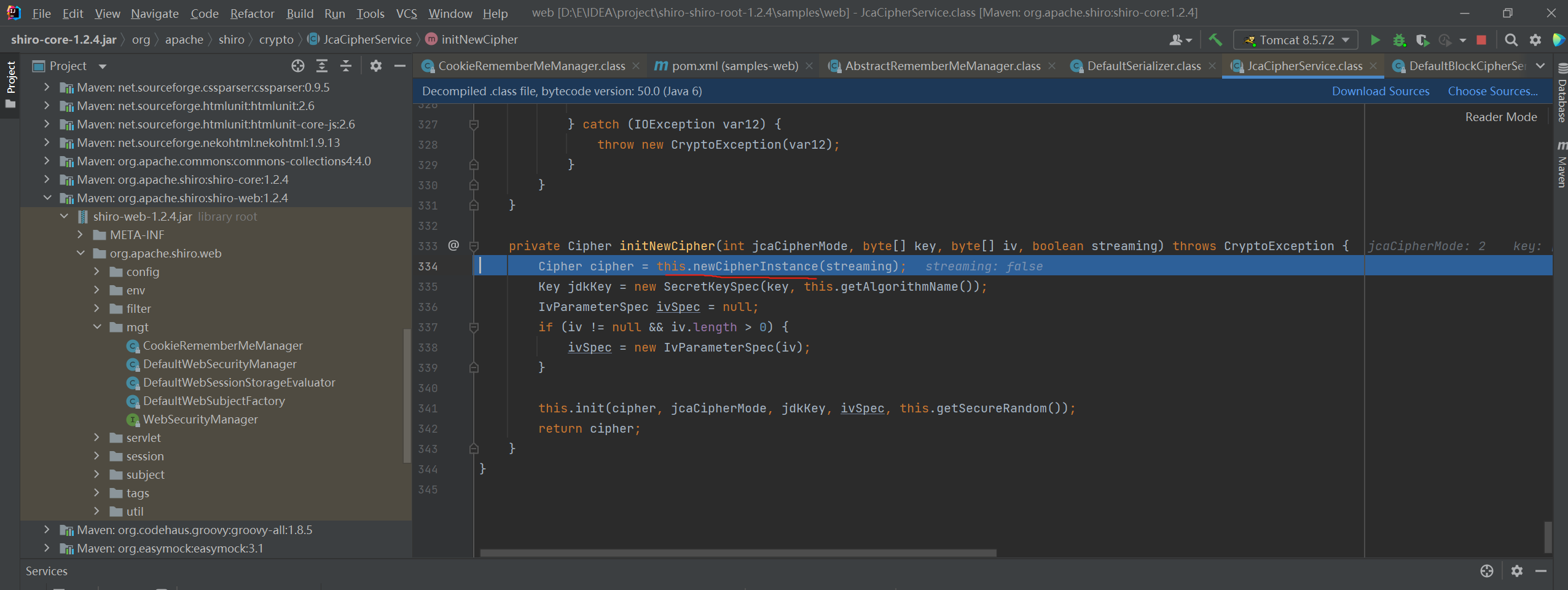The image size is (1568, 590).
Task: Click the @ gutter annotation at line 333
Action: (453, 245)
